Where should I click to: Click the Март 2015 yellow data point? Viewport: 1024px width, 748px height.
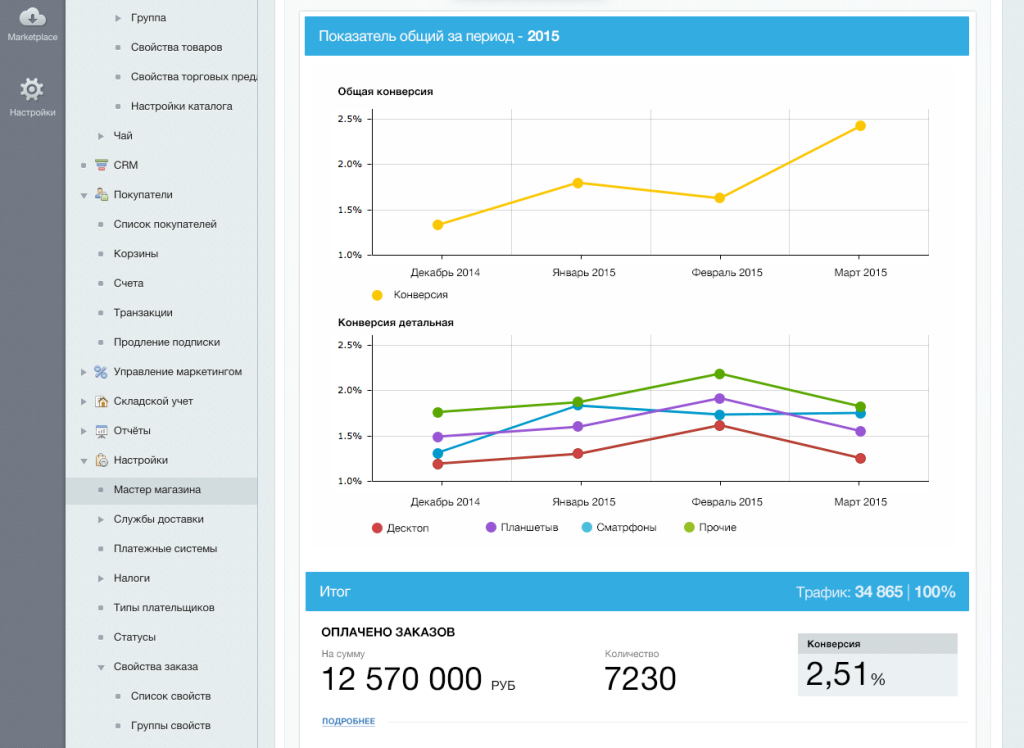pos(860,126)
